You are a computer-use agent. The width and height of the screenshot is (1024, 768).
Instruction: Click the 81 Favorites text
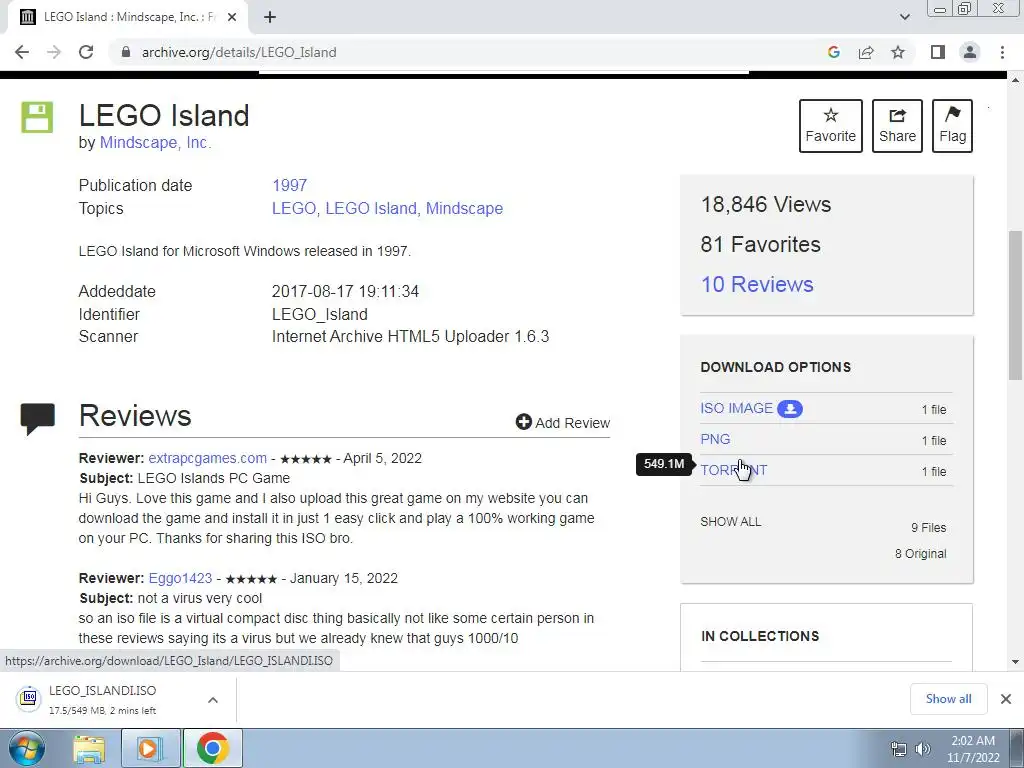coord(761,244)
